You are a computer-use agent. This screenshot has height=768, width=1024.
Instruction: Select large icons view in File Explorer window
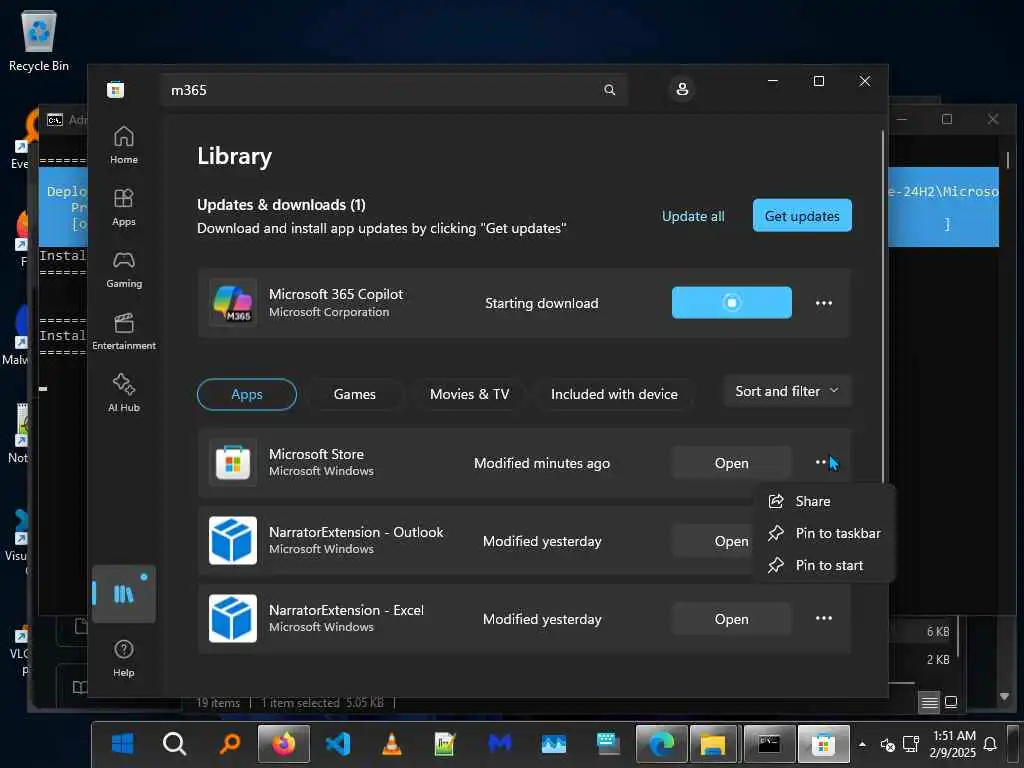click(951, 702)
